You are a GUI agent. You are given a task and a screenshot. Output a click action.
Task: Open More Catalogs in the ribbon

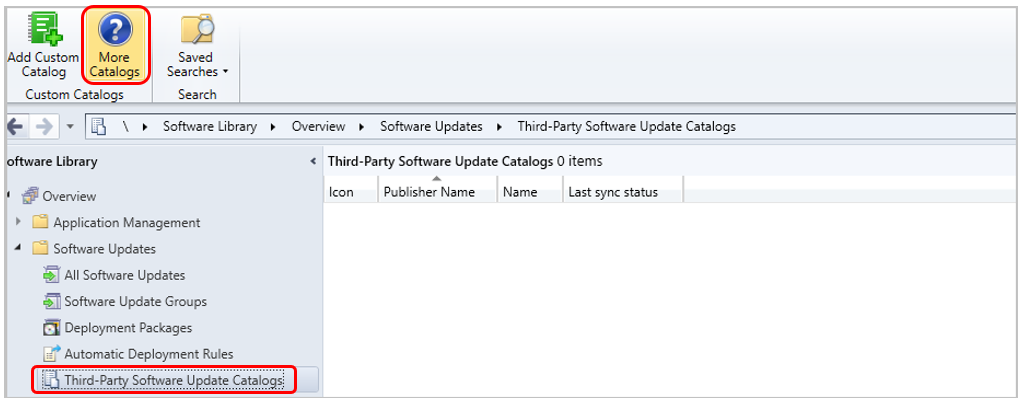(115, 47)
